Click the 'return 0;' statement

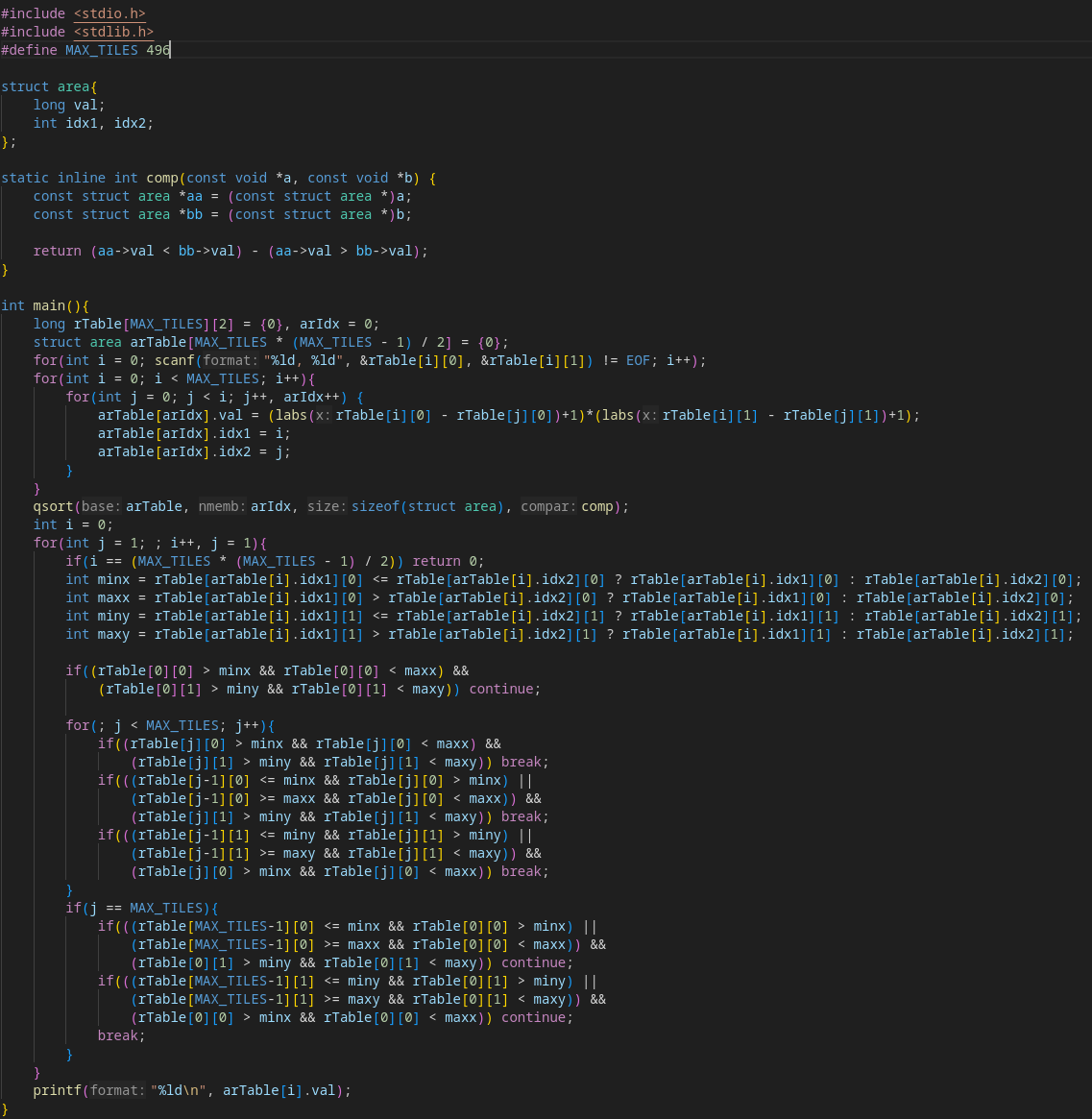click(449, 561)
